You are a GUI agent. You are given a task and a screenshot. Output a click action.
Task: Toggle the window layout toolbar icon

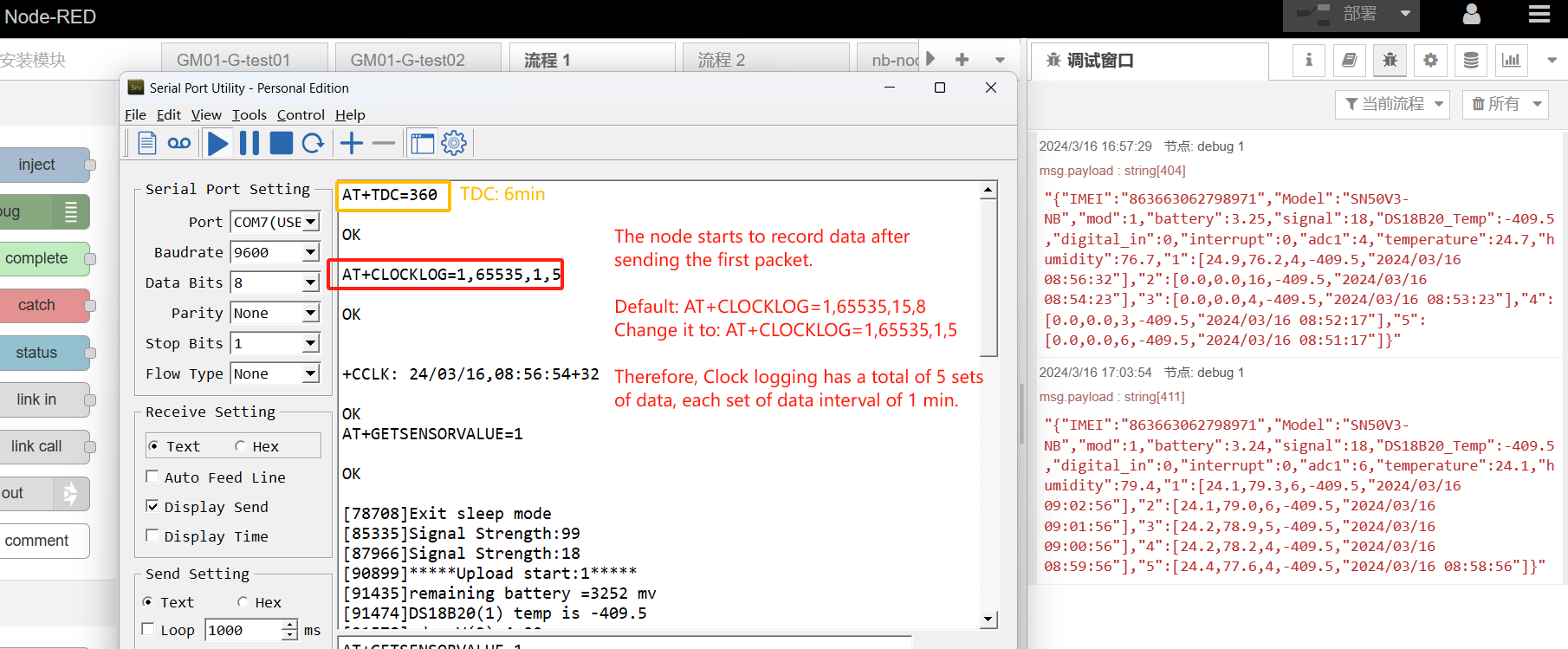coord(422,143)
